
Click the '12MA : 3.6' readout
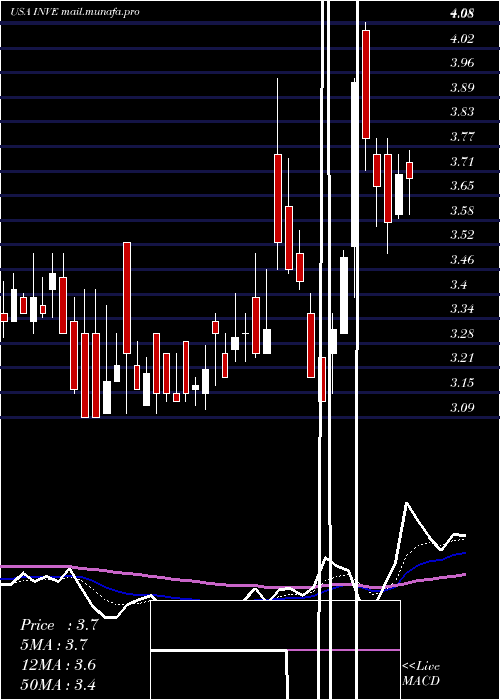(58, 665)
